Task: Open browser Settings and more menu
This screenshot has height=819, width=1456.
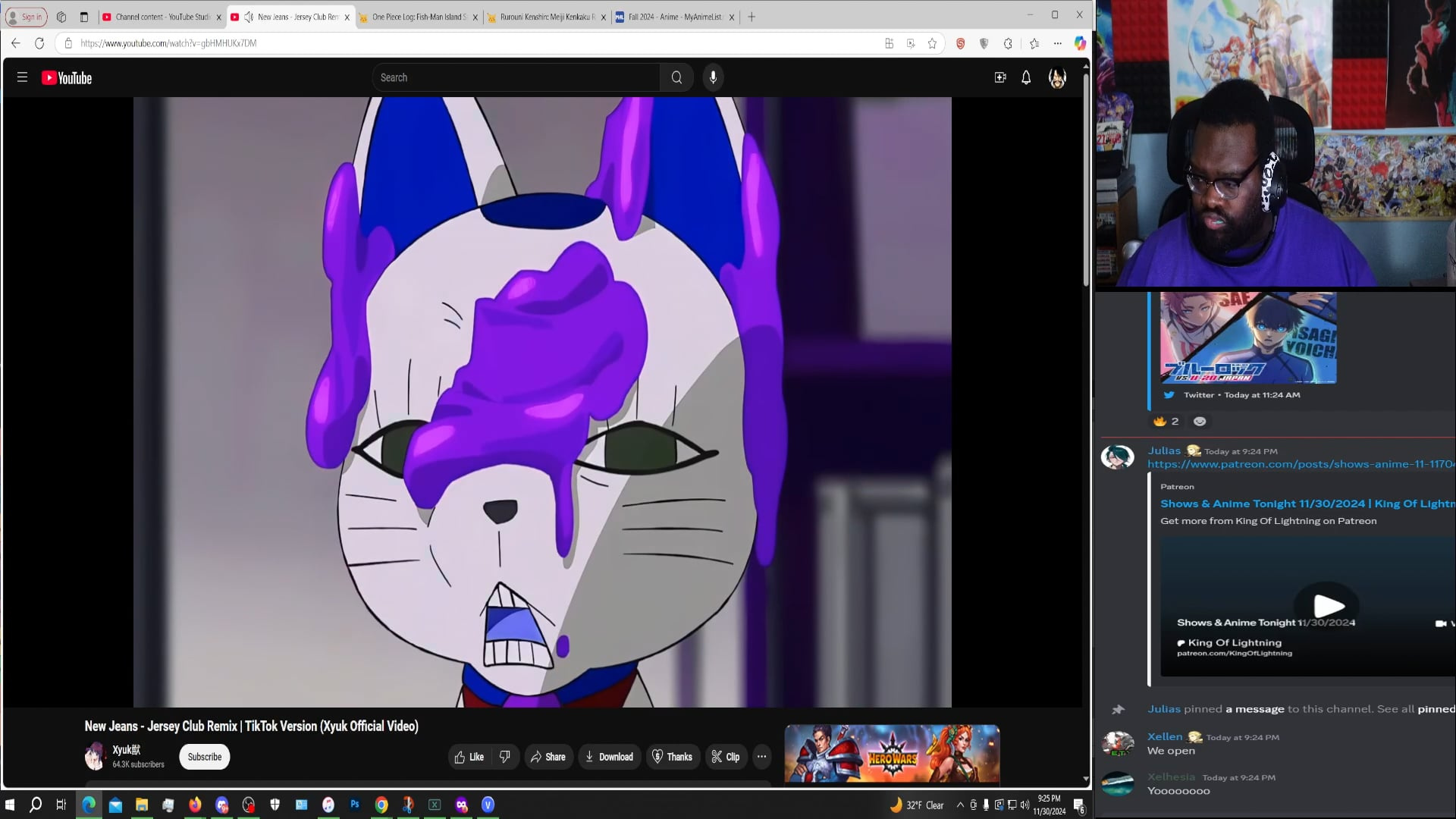Action: coord(1057,43)
